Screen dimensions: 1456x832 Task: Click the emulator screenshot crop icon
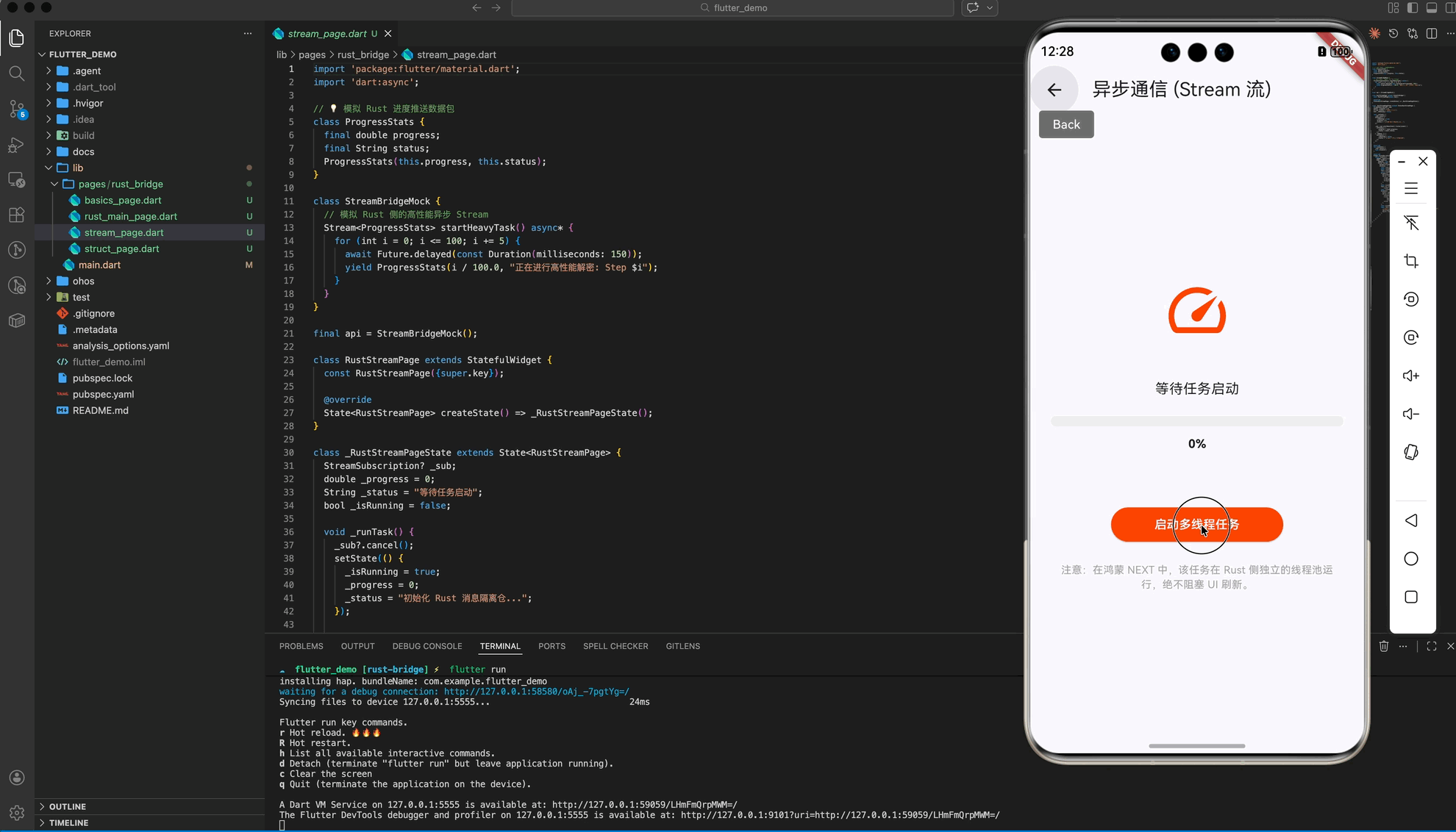(x=1410, y=261)
